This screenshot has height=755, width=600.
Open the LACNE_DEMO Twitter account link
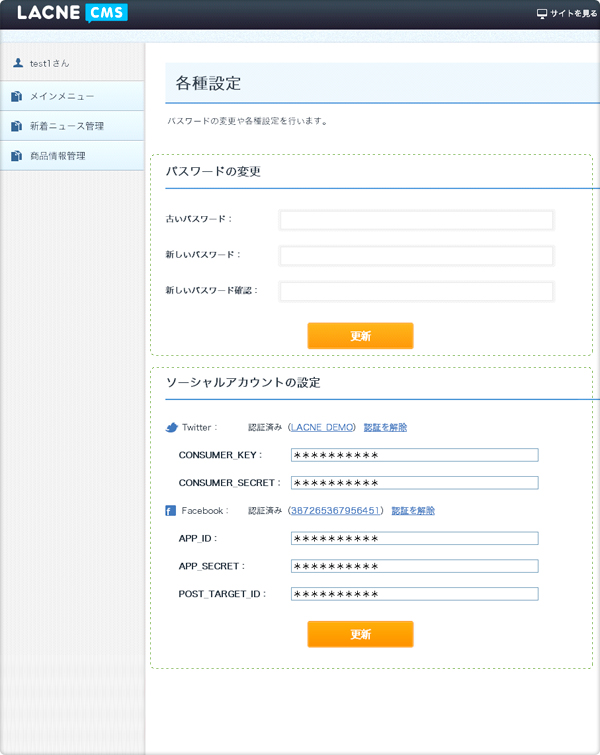coord(322,427)
